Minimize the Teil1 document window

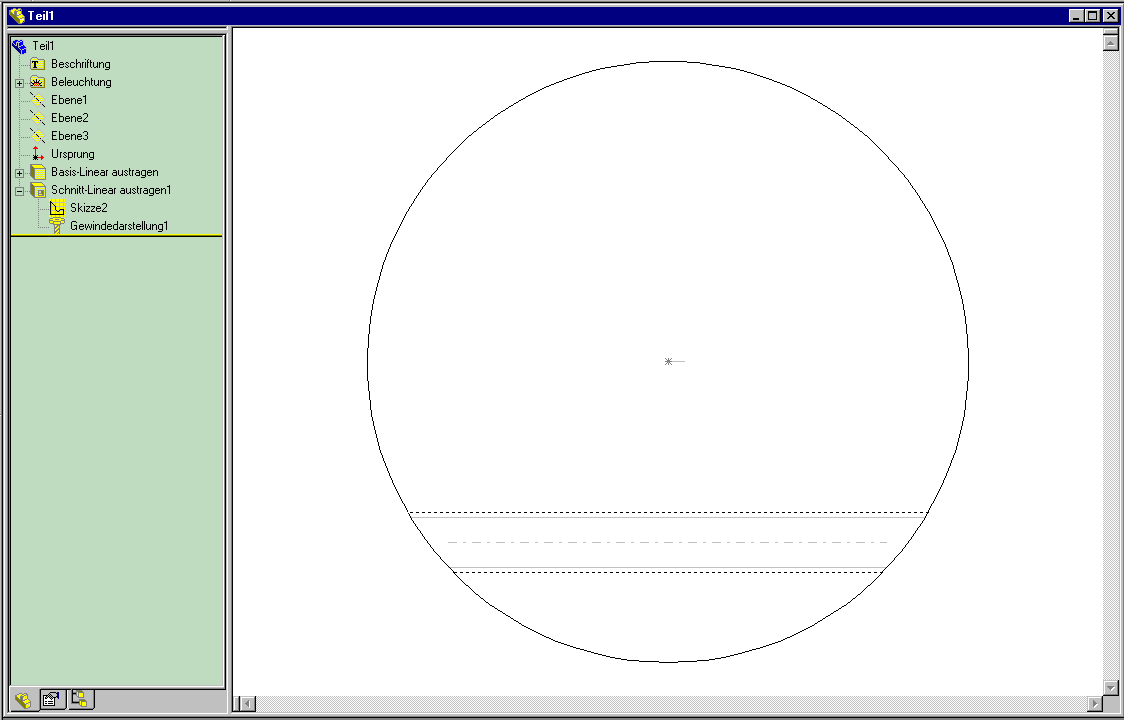tap(1076, 15)
